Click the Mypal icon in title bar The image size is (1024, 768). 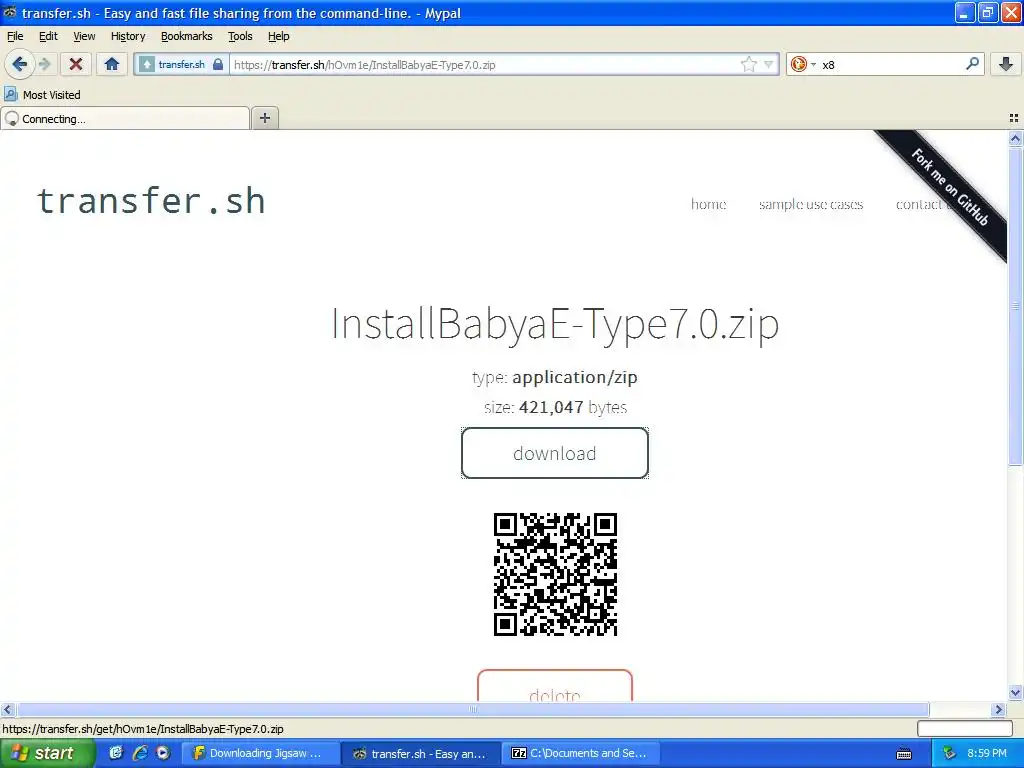click(10, 12)
